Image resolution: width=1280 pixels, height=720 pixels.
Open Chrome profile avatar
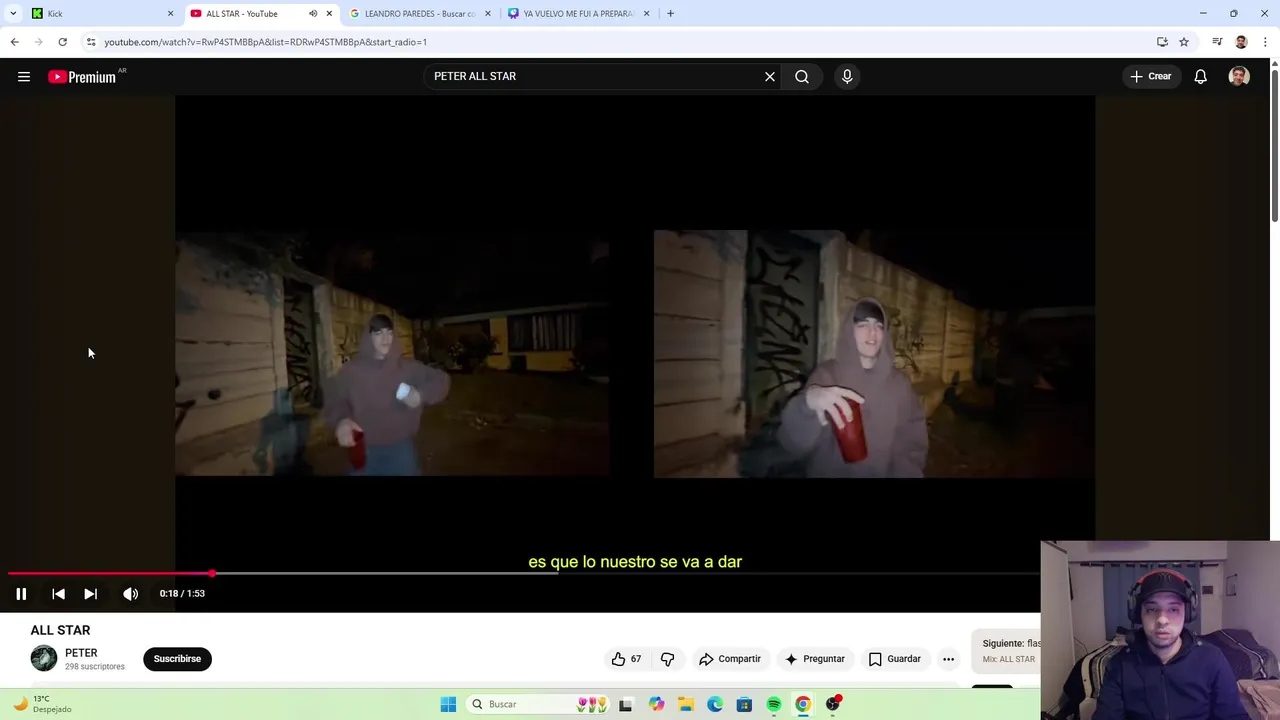point(1241,42)
